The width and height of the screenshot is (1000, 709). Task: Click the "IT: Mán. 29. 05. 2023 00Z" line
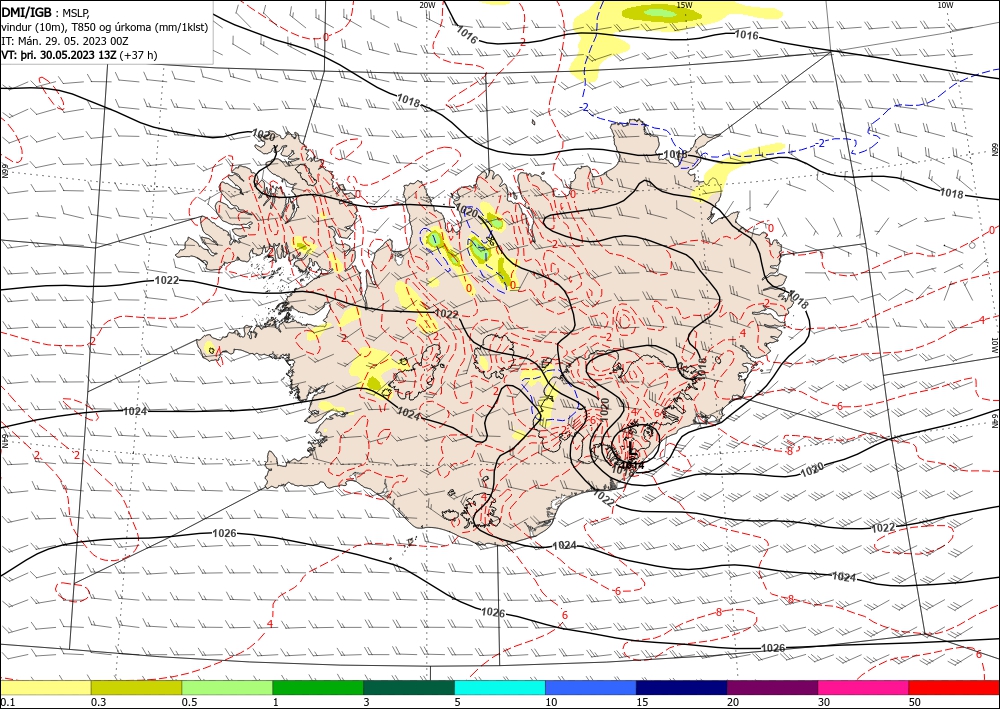click(65, 41)
